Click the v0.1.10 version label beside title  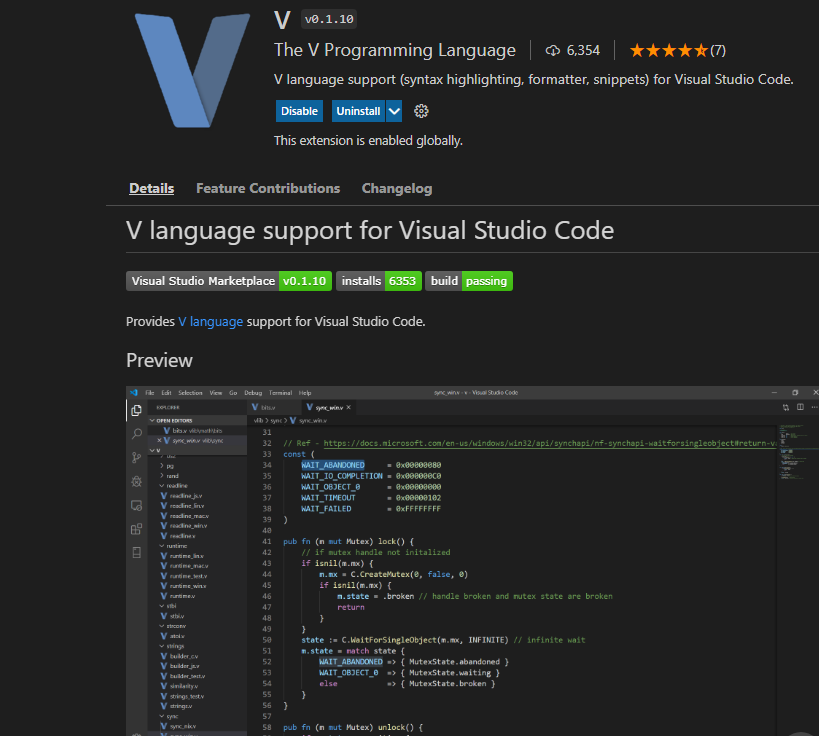tap(329, 19)
